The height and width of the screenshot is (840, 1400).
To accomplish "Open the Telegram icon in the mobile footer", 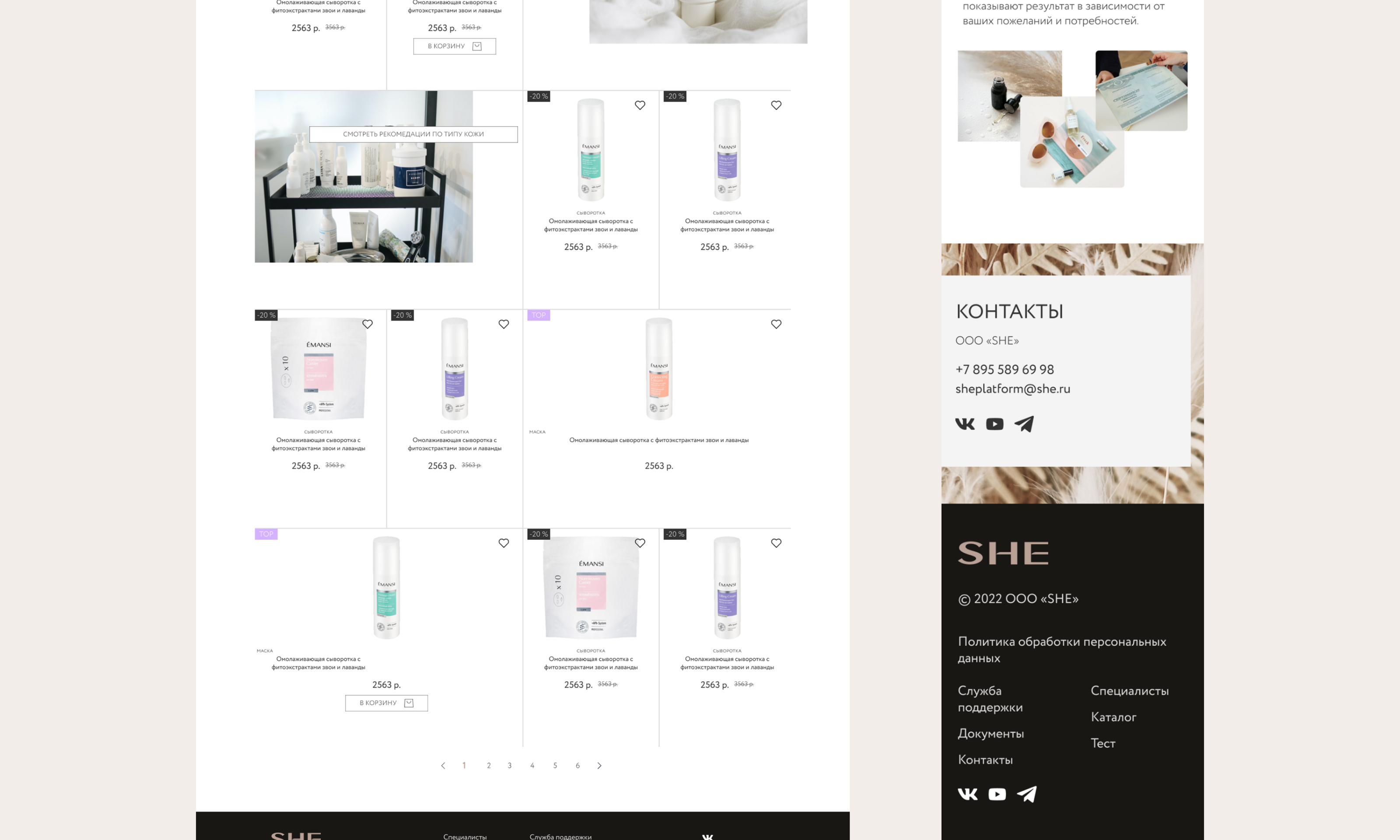I will [1026, 794].
